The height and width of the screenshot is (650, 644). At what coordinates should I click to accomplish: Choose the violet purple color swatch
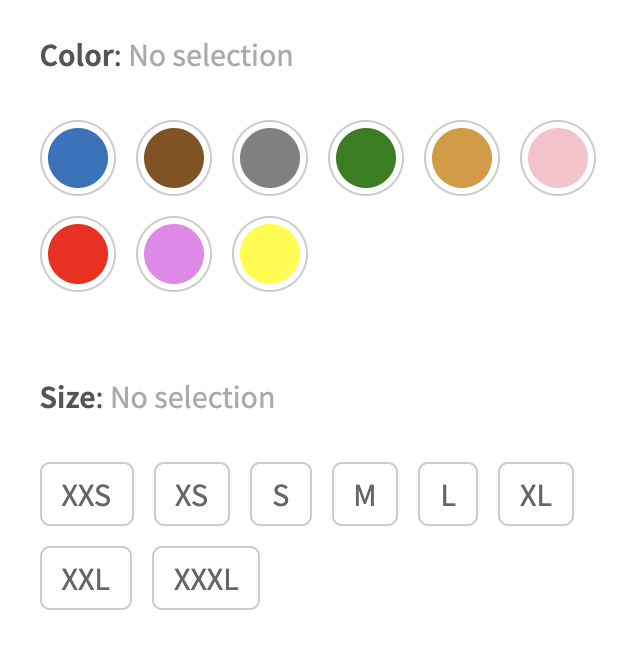pyautogui.click(x=174, y=254)
